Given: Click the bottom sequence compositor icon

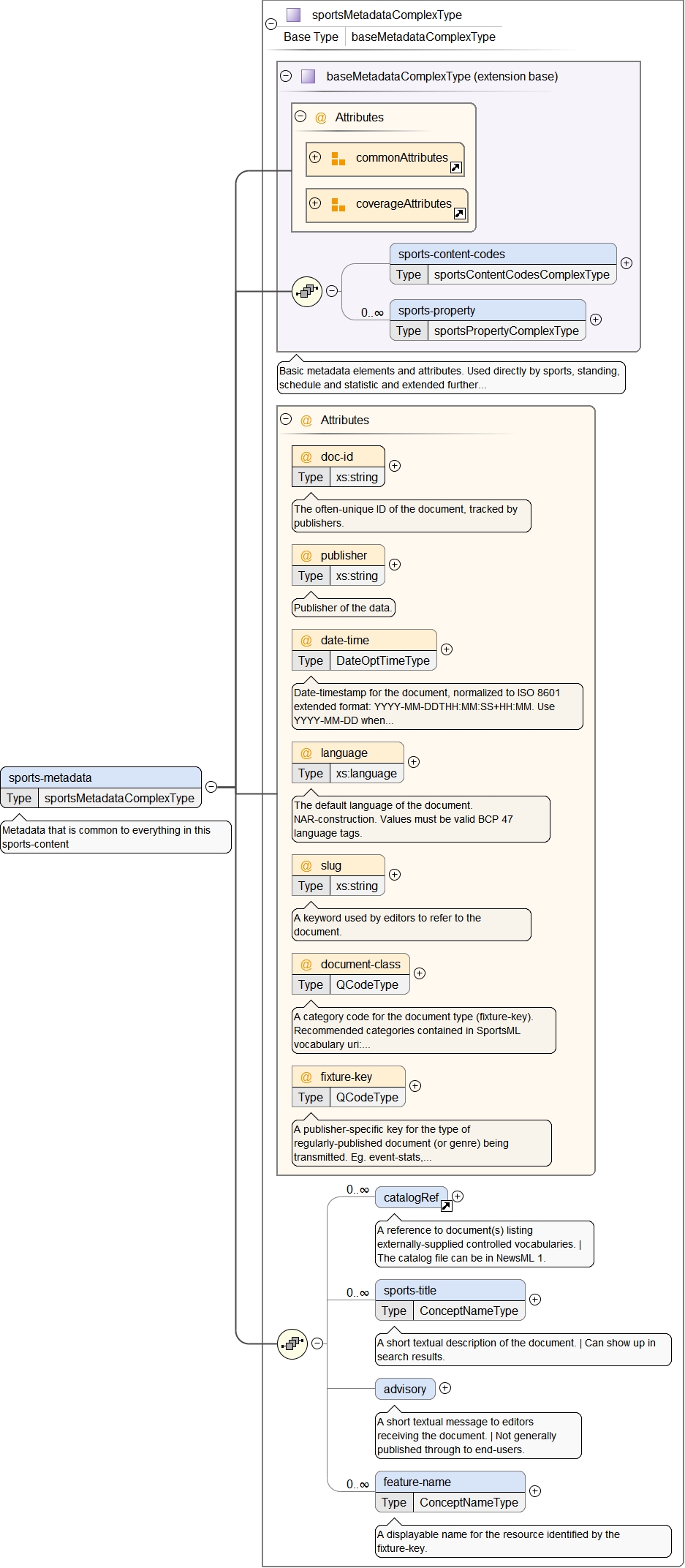Looking at the screenshot, I should point(292,1343).
